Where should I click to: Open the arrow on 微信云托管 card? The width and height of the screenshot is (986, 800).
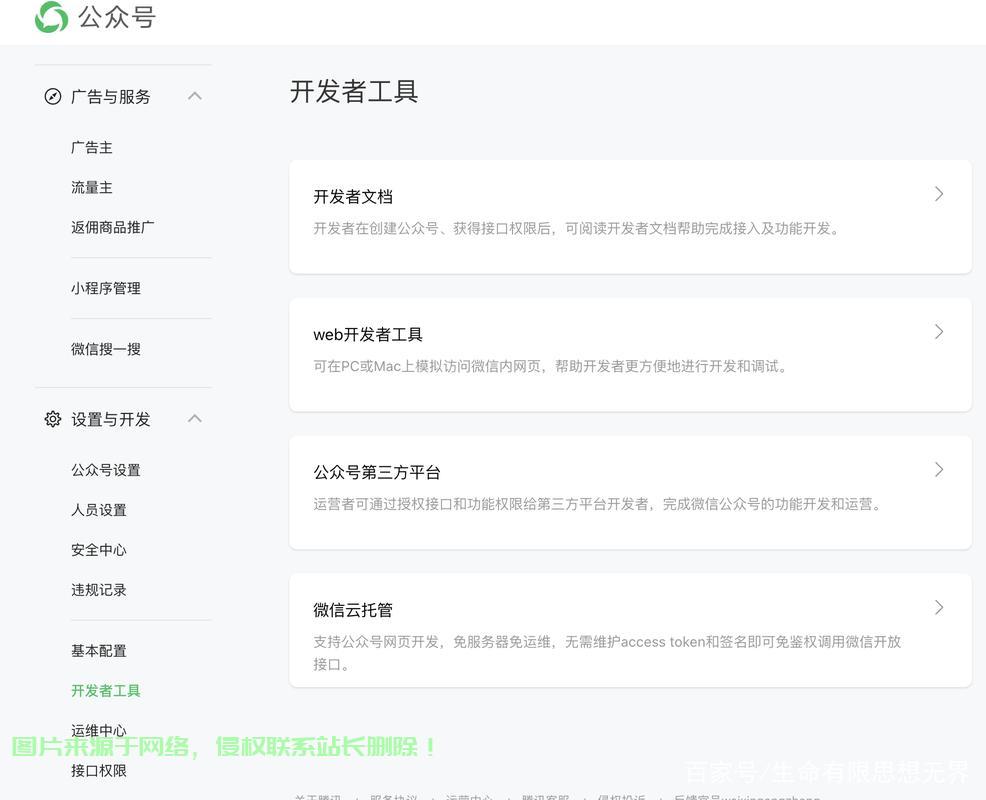click(x=939, y=607)
